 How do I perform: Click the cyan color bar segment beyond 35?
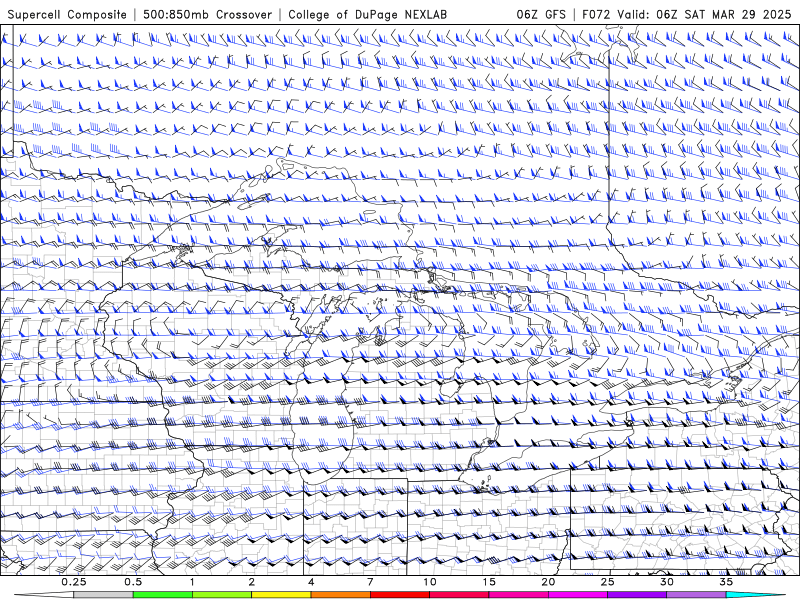point(755,595)
